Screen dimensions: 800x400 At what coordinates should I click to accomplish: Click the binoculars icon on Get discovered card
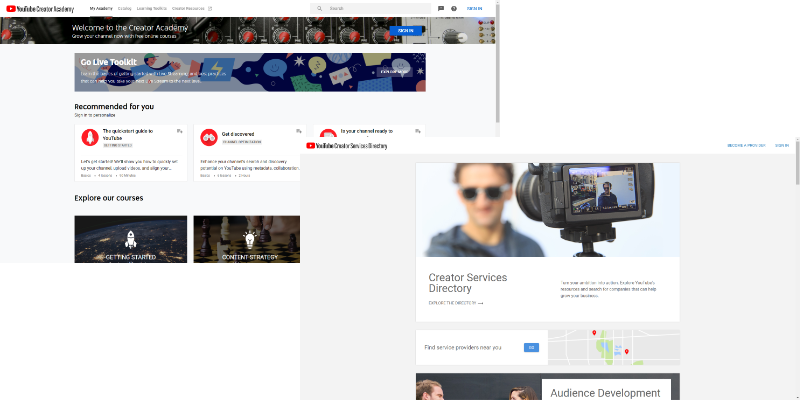point(209,137)
